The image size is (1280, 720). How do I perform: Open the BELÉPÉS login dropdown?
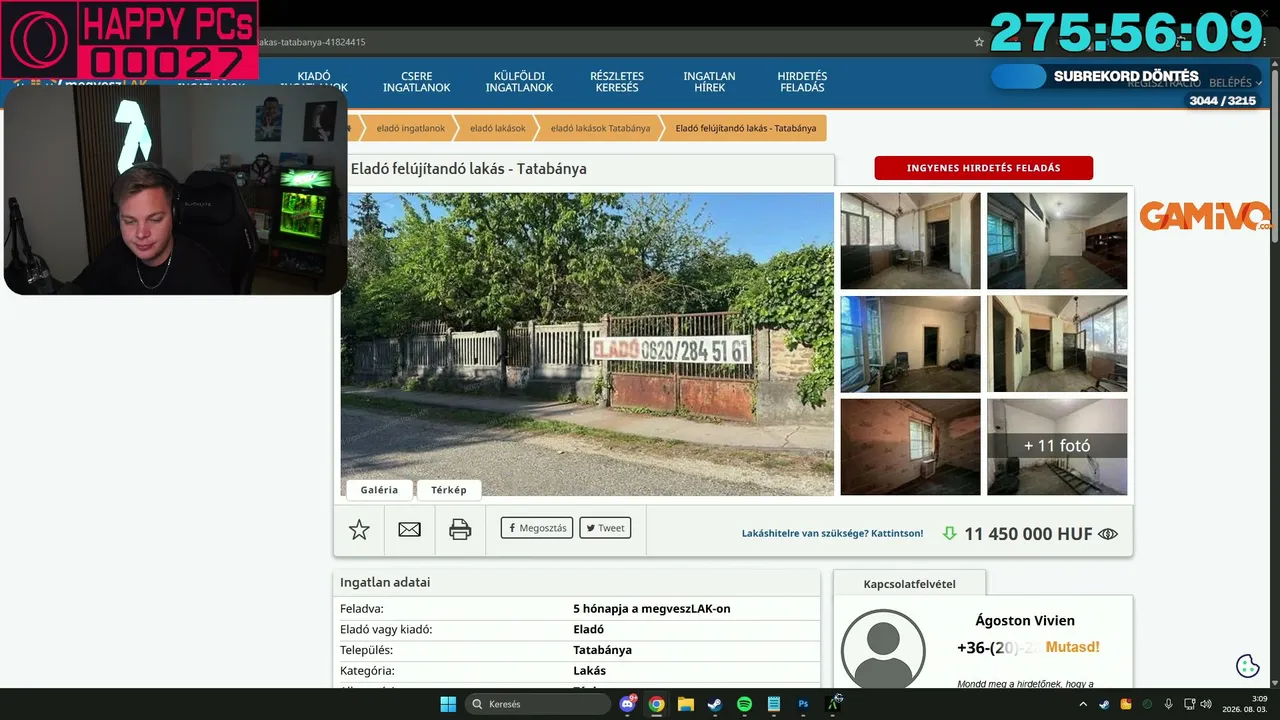click(1235, 83)
